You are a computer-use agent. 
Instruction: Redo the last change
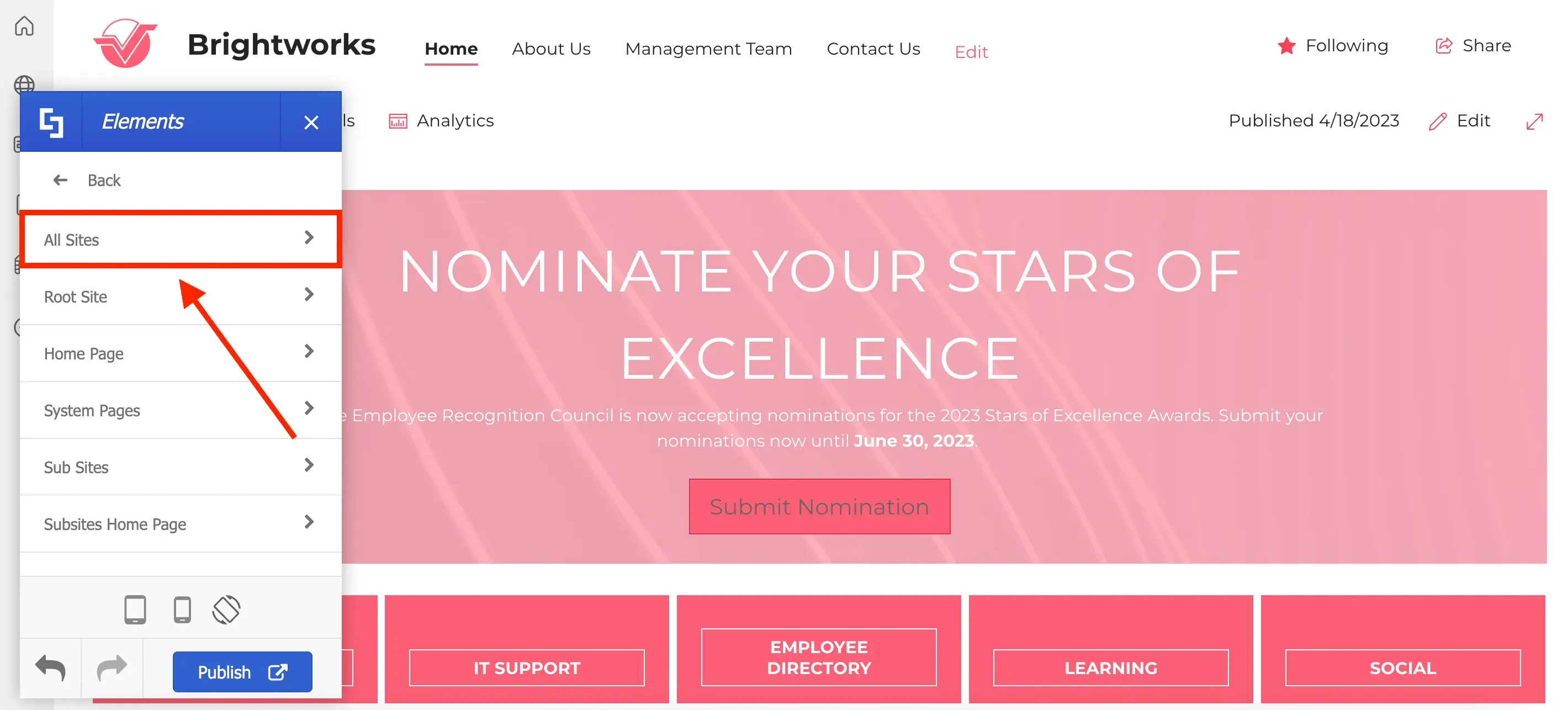pyautogui.click(x=112, y=669)
